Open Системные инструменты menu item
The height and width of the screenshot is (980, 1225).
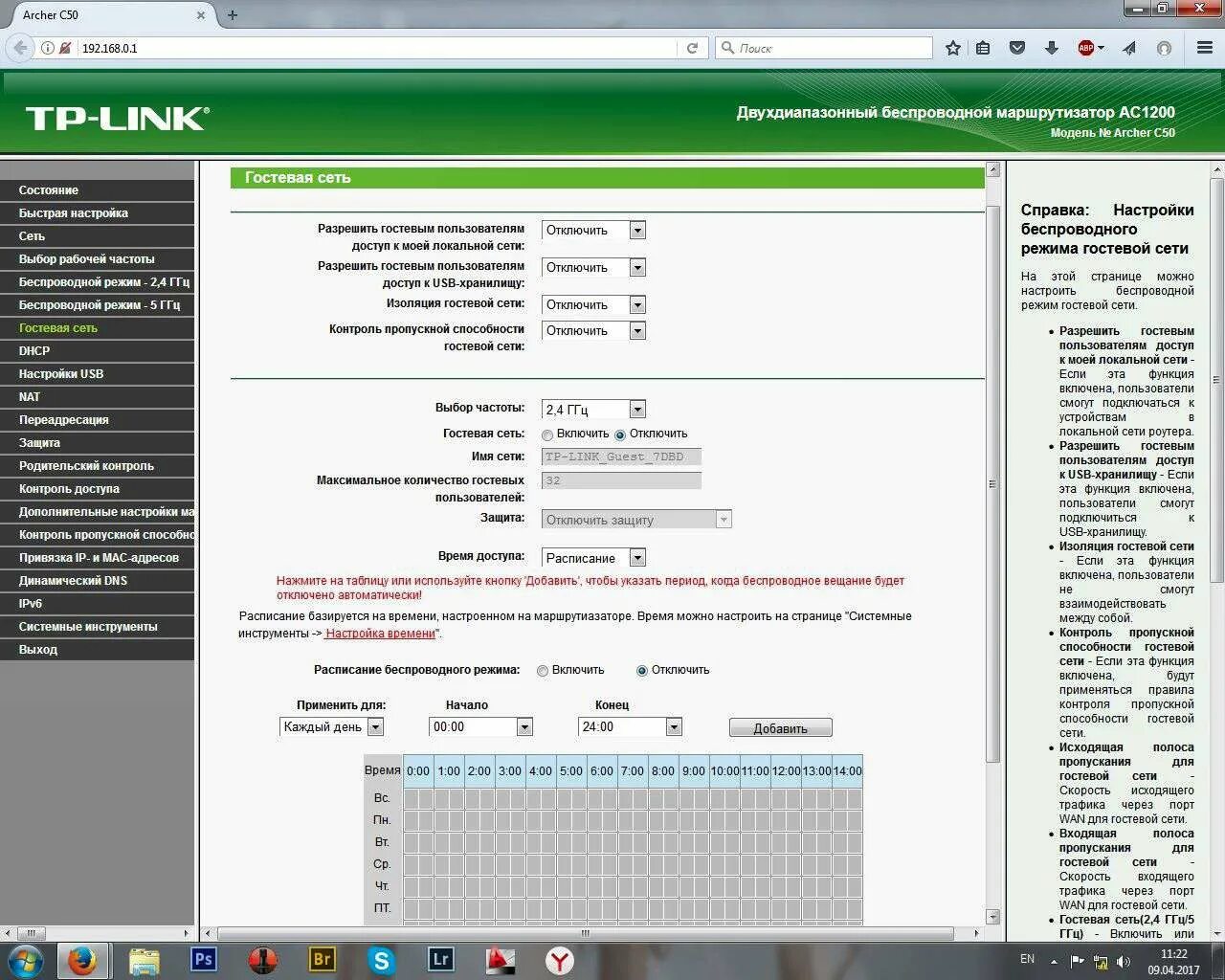[97, 627]
